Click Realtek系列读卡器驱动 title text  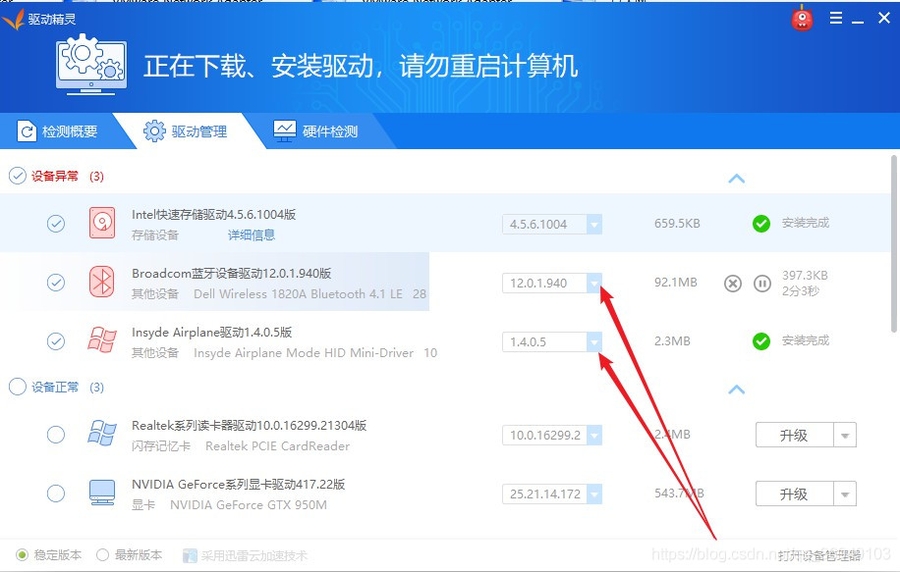pos(249,426)
